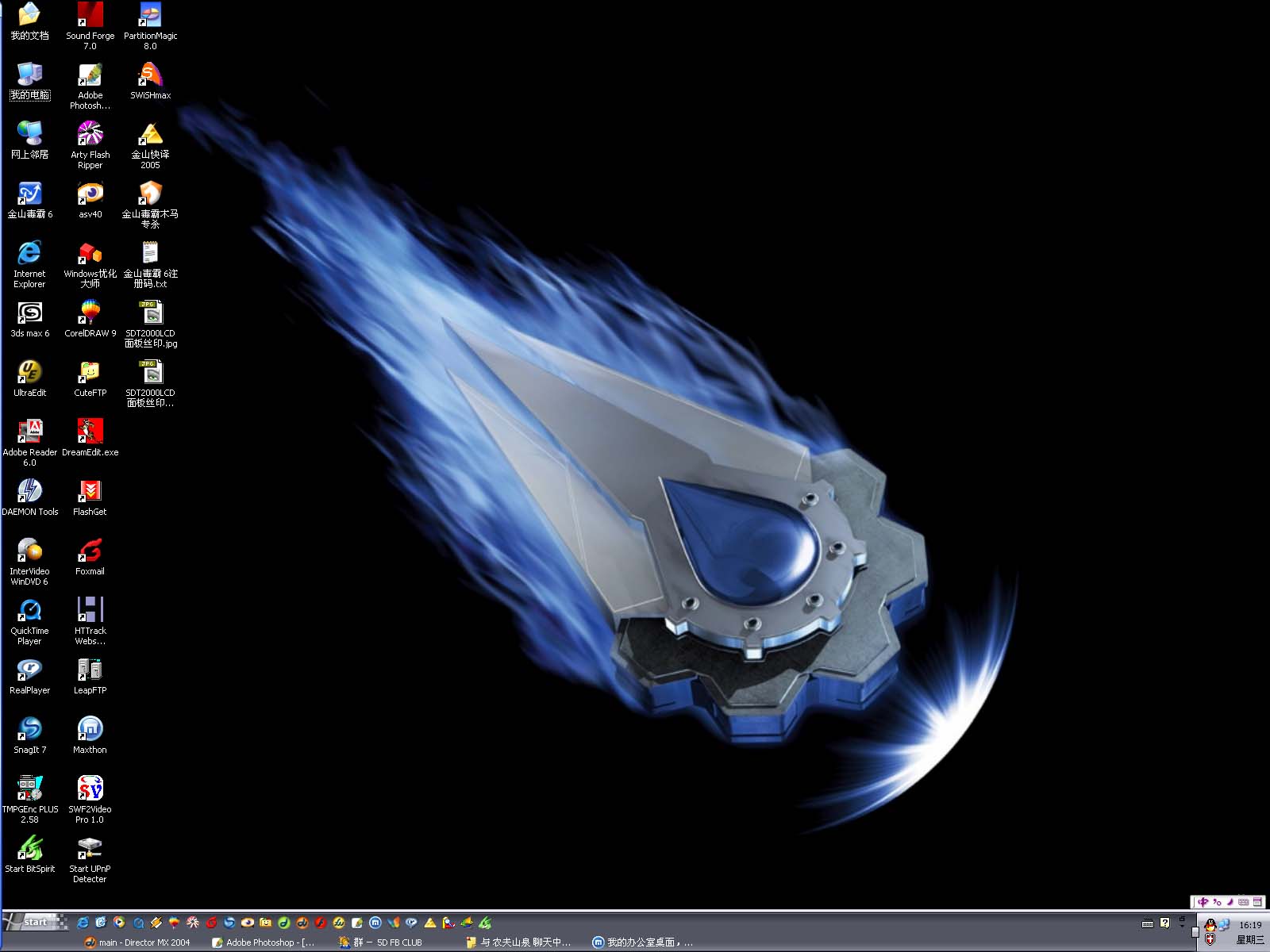Toggle the half/full-width moon button

tap(1230, 902)
